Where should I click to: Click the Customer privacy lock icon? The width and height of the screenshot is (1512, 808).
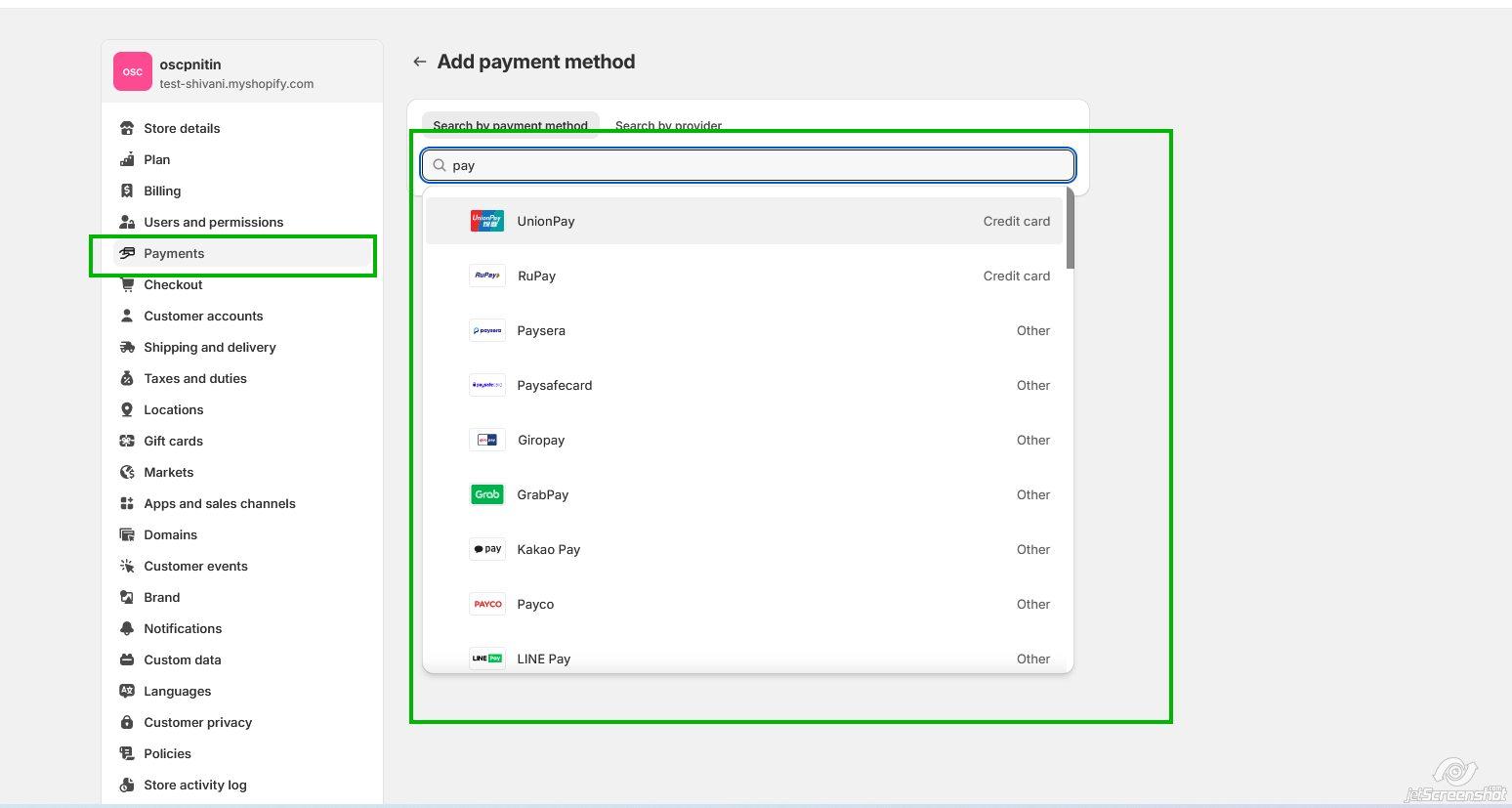coord(127,722)
